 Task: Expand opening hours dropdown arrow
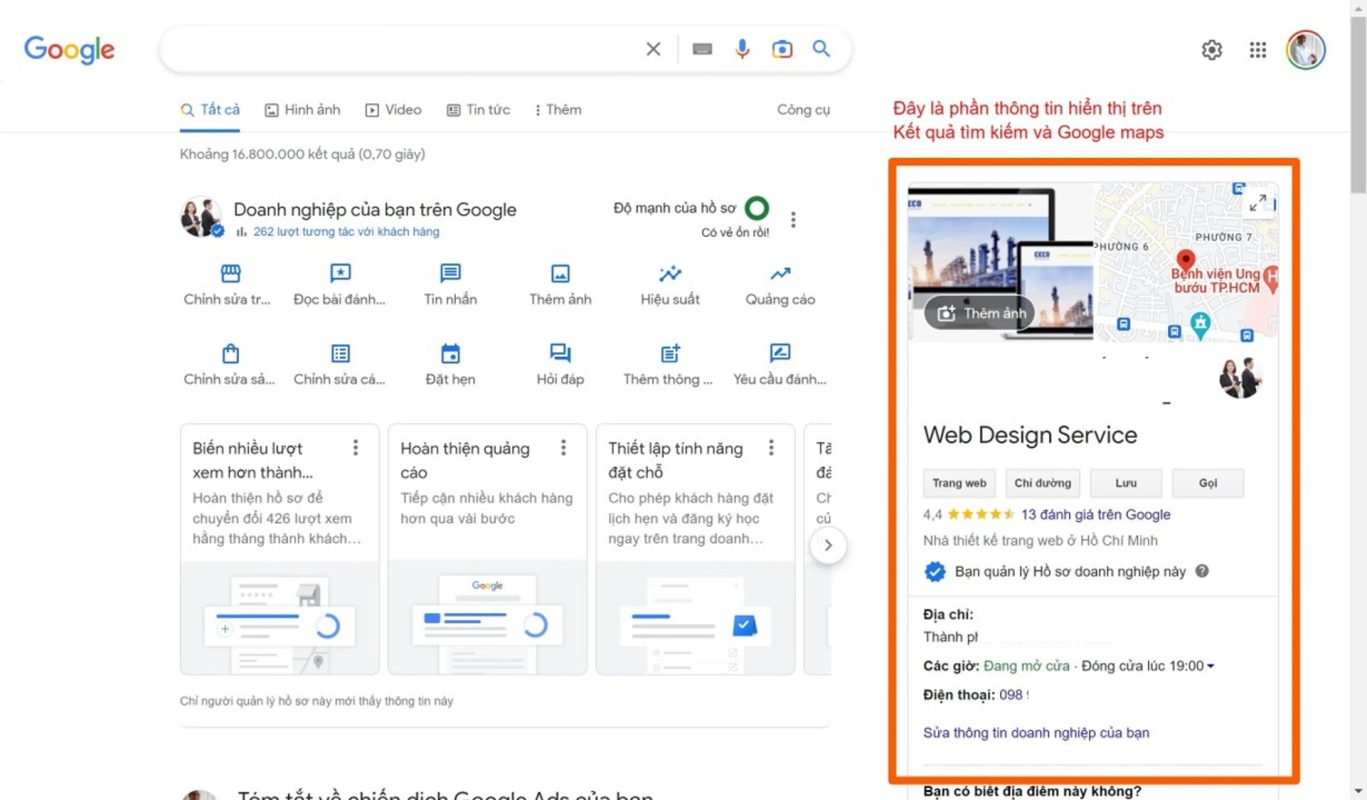(1211, 667)
